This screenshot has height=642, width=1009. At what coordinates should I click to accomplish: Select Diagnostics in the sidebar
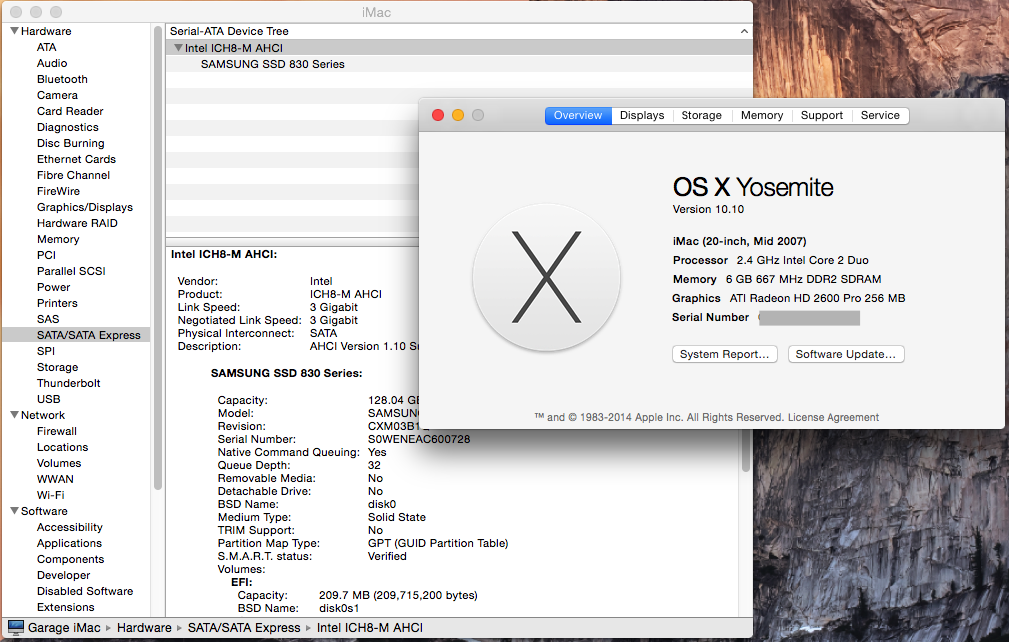[68, 127]
